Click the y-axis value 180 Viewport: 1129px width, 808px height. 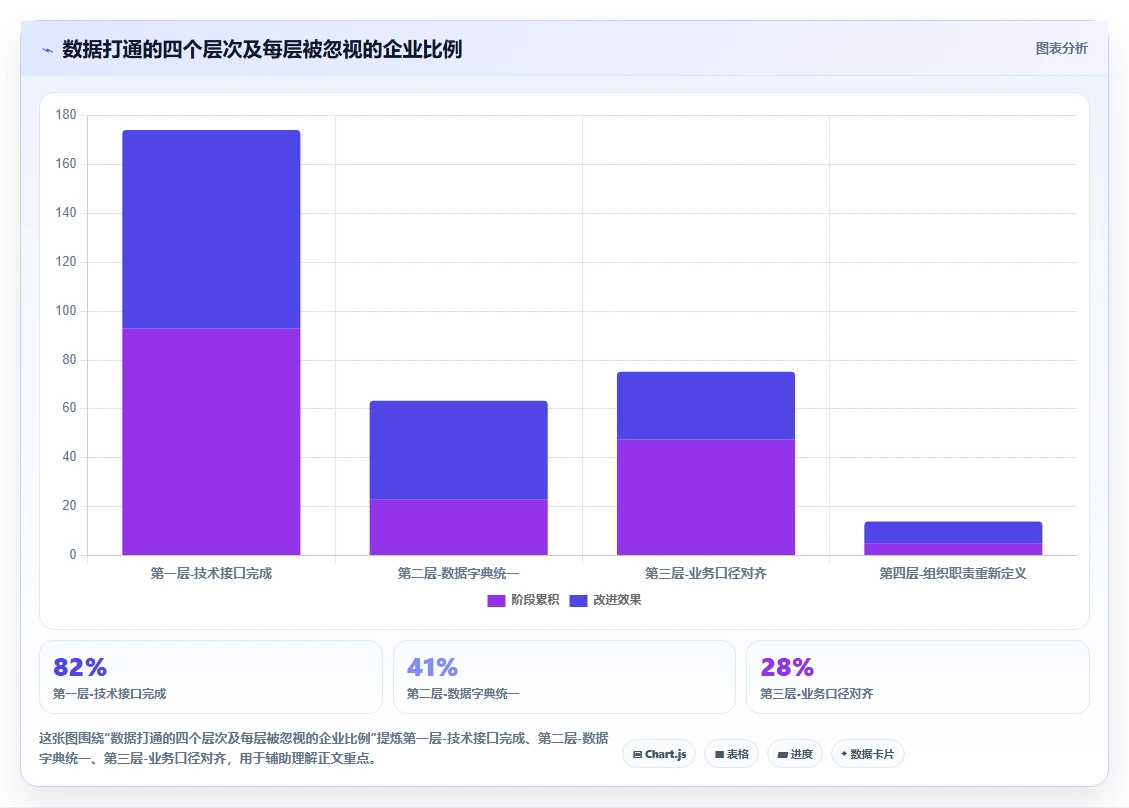(x=66, y=115)
